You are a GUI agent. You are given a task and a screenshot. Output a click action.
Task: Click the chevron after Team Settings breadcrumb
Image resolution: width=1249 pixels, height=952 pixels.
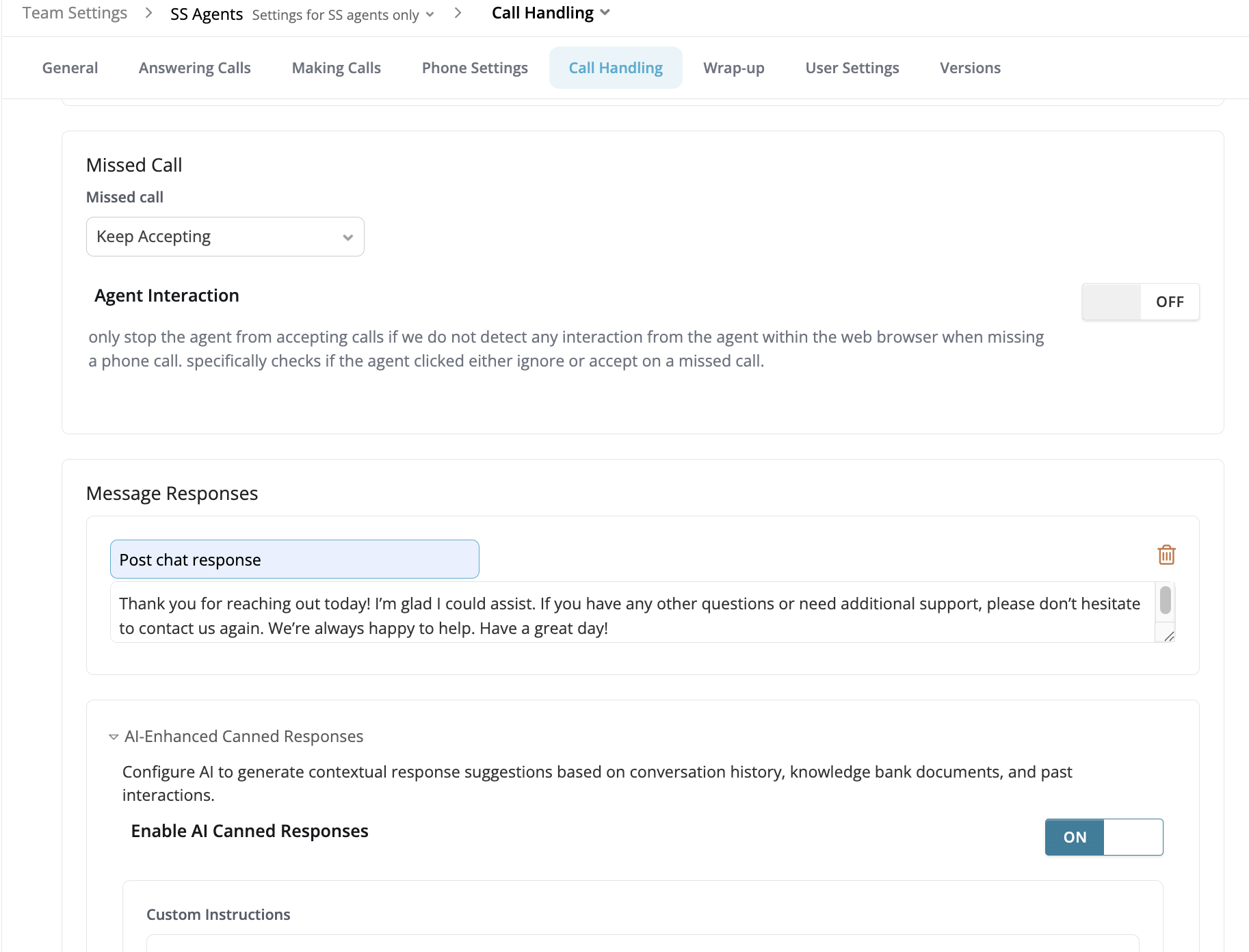tap(148, 13)
